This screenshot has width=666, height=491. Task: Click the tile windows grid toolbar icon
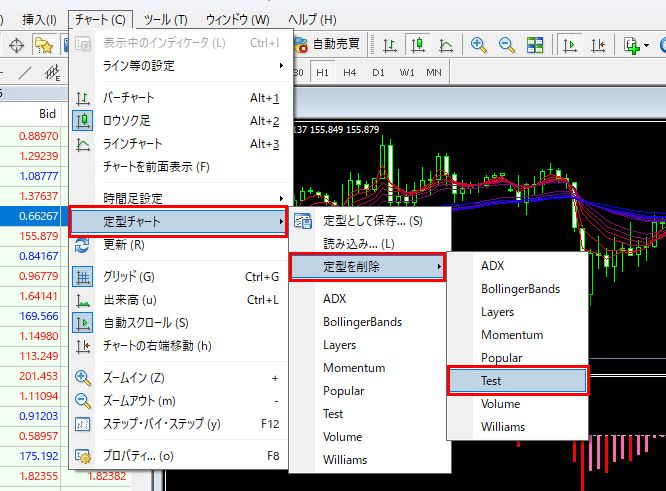(x=535, y=45)
